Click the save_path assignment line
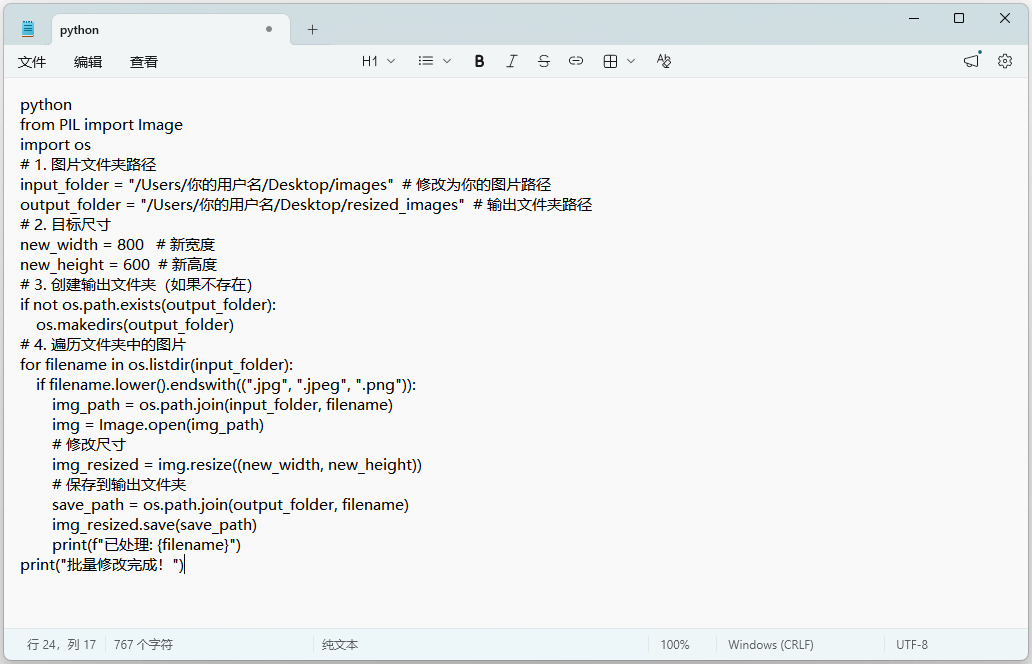The height and width of the screenshot is (664, 1032). (x=230, y=505)
